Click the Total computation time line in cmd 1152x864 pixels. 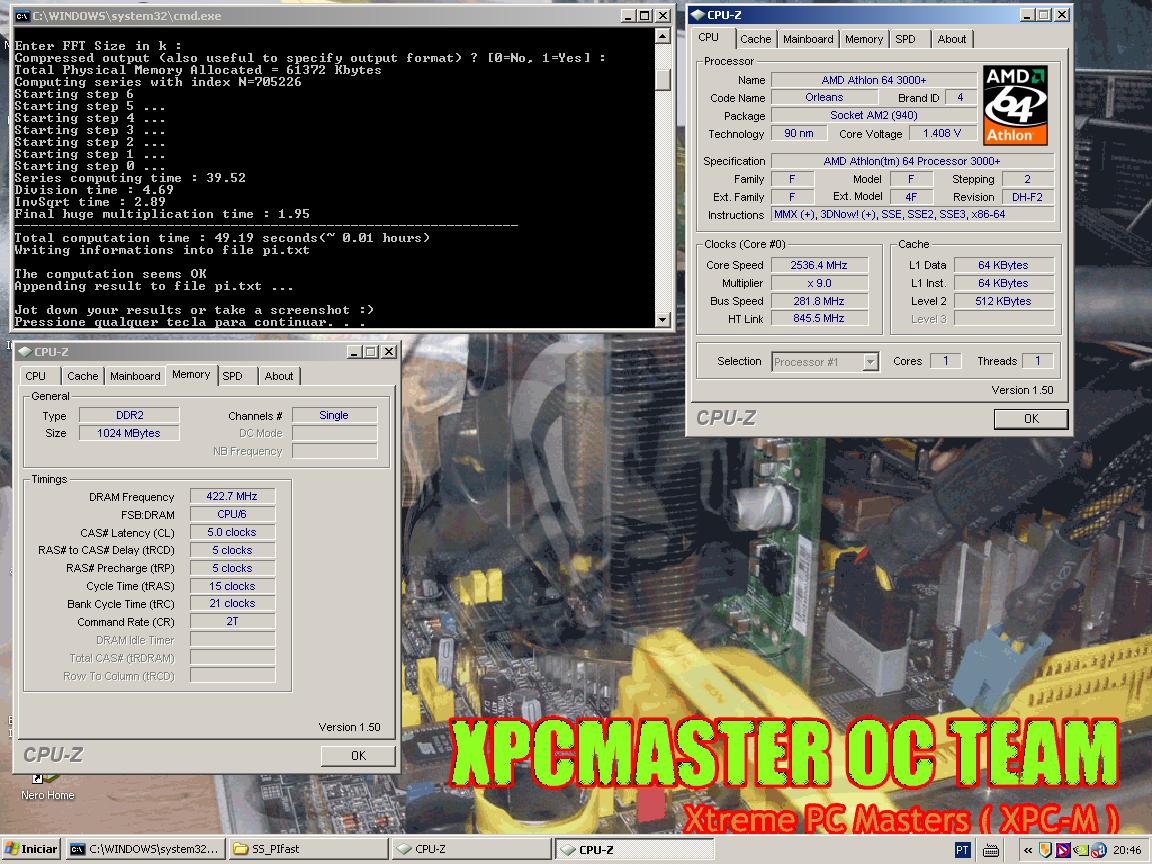[222, 238]
